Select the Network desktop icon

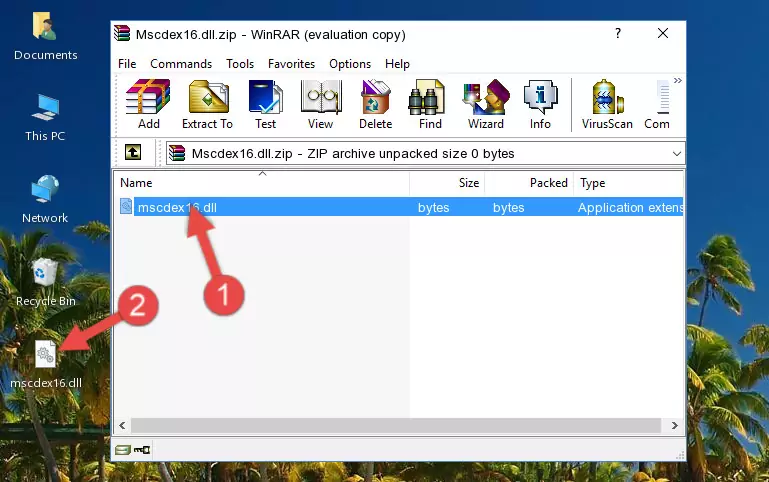(45, 200)
